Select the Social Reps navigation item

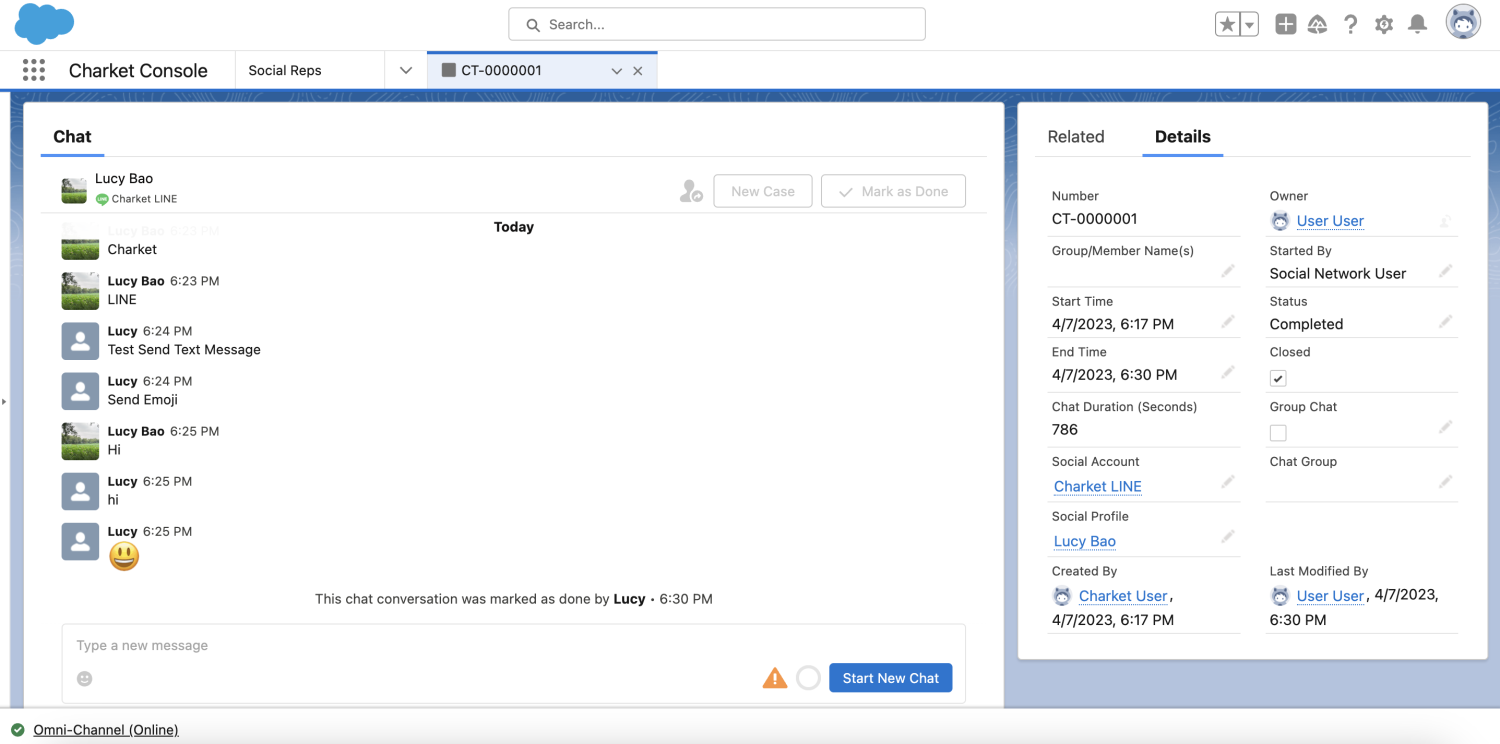285,70
